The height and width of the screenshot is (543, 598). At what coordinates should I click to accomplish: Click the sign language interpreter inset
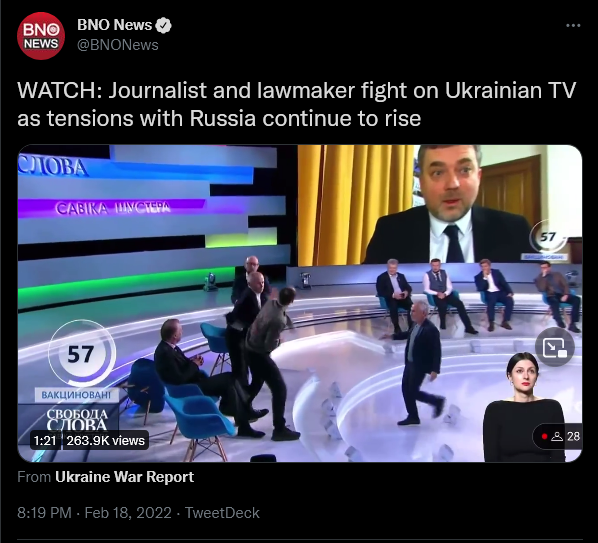tap(525, 406)
